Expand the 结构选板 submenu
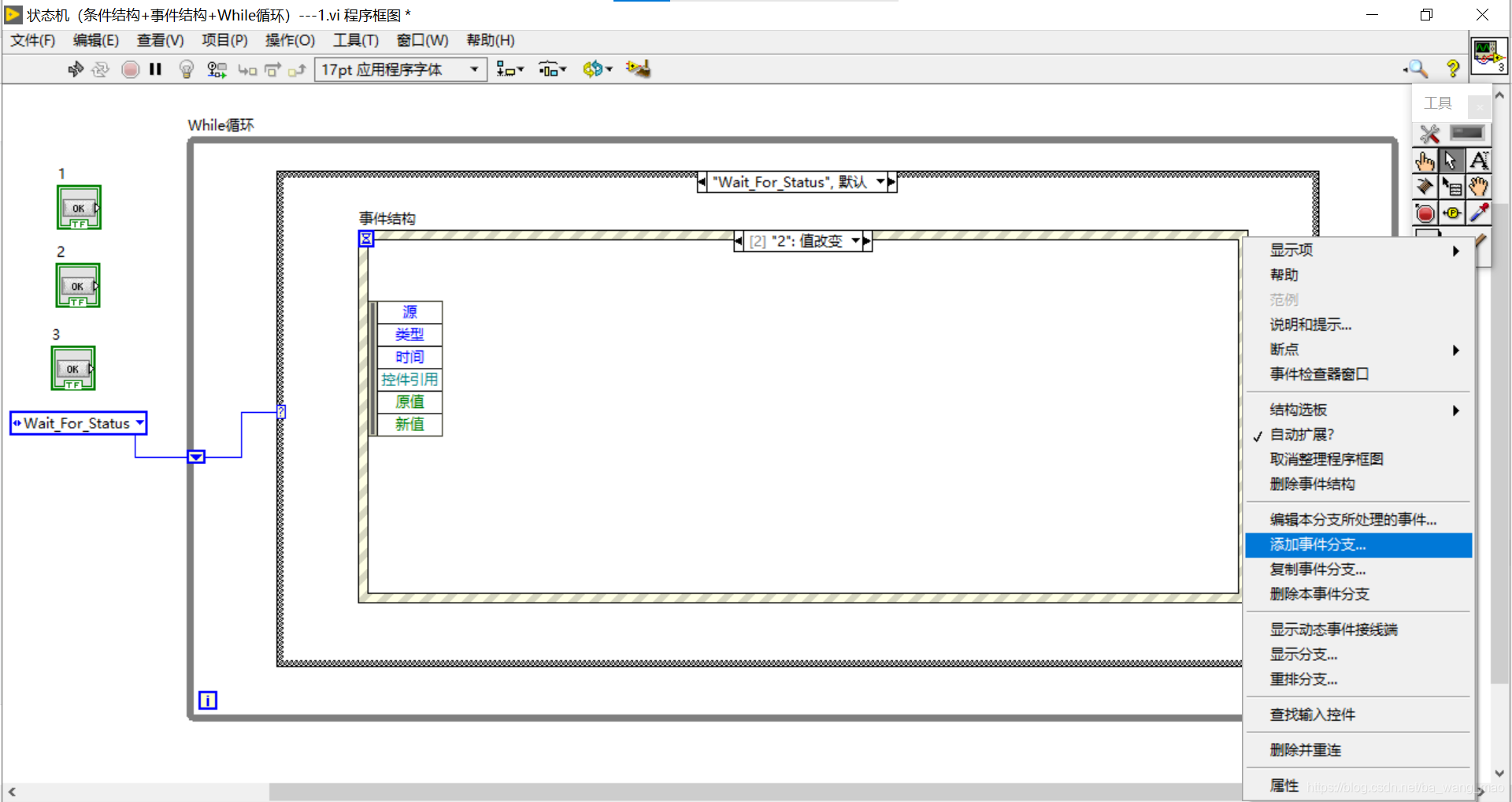 pos(1358,410)
